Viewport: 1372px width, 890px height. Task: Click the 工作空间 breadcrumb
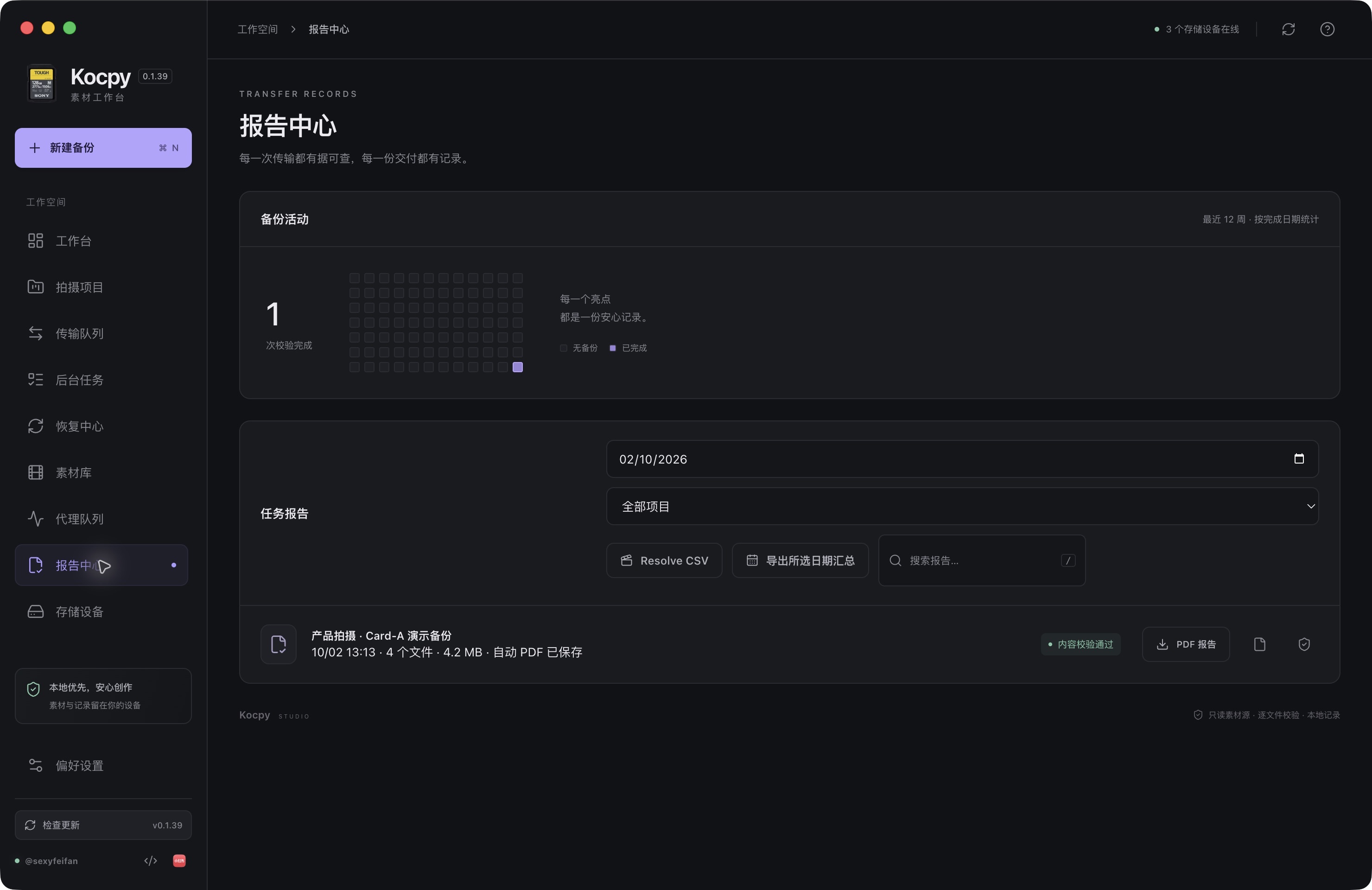click(x=258, y=29)
